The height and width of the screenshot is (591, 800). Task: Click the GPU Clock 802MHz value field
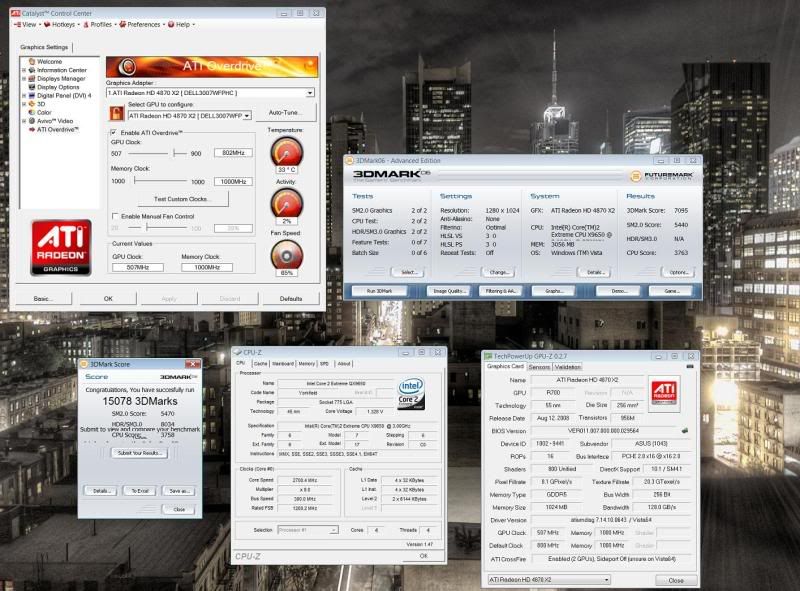click(233, 153)
